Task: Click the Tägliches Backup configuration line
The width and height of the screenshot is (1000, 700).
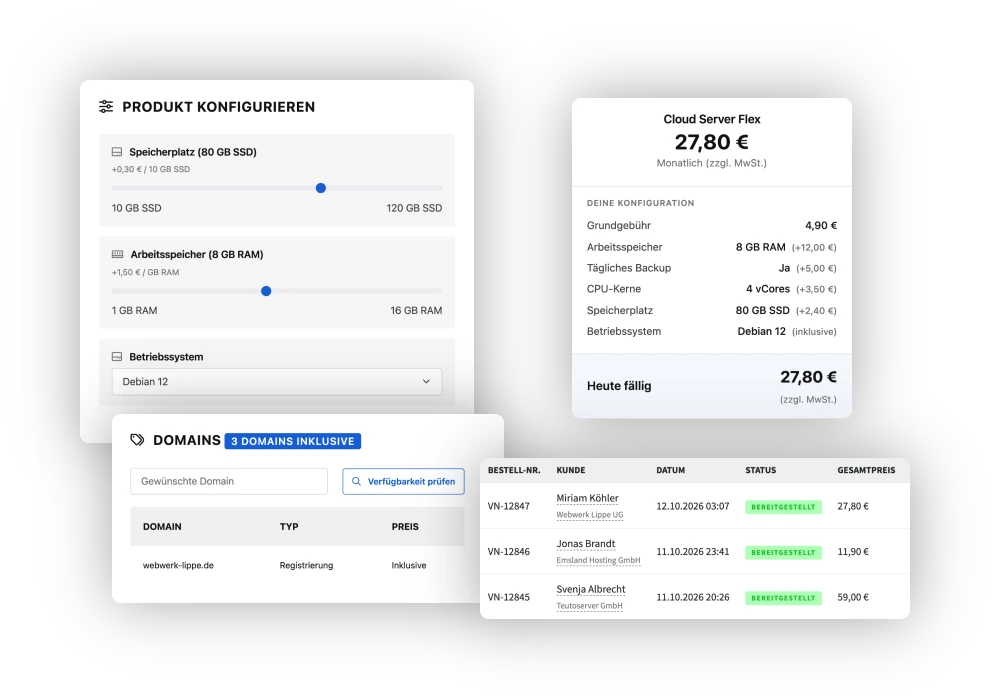Action: coord(712,268)
